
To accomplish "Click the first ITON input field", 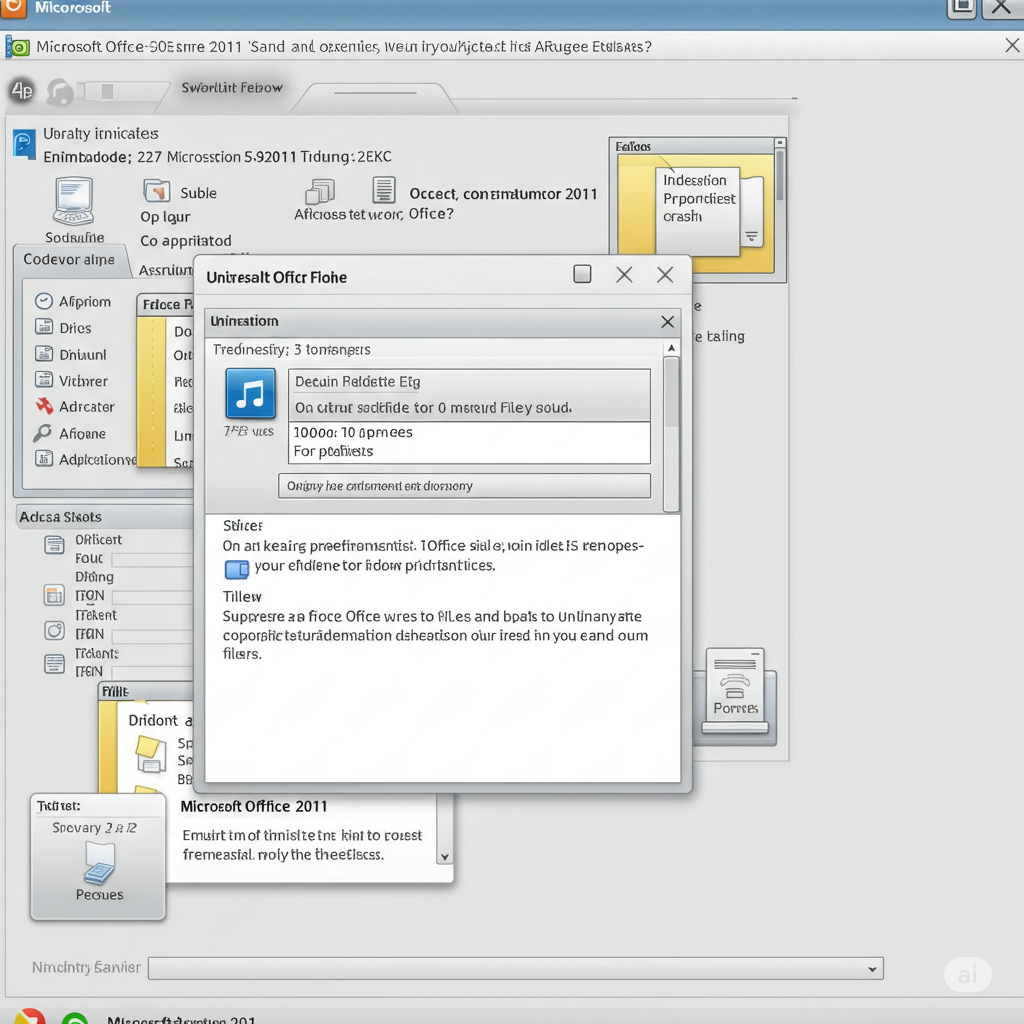I will coord(153,597).
